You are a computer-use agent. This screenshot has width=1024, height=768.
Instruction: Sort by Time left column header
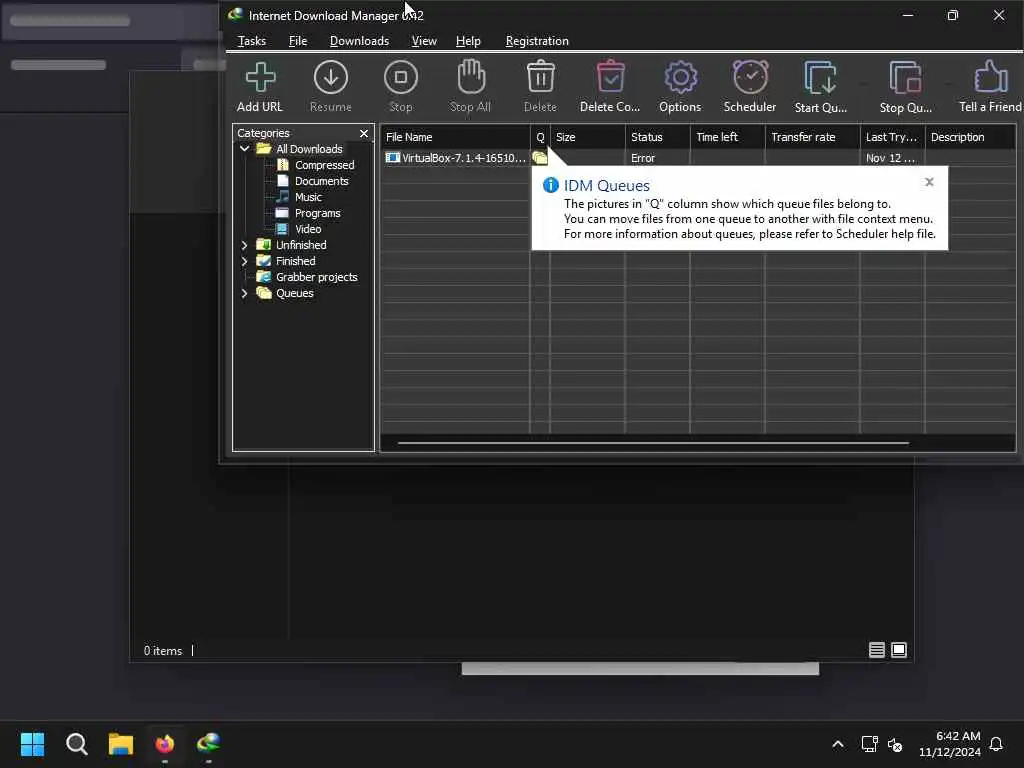728,137
